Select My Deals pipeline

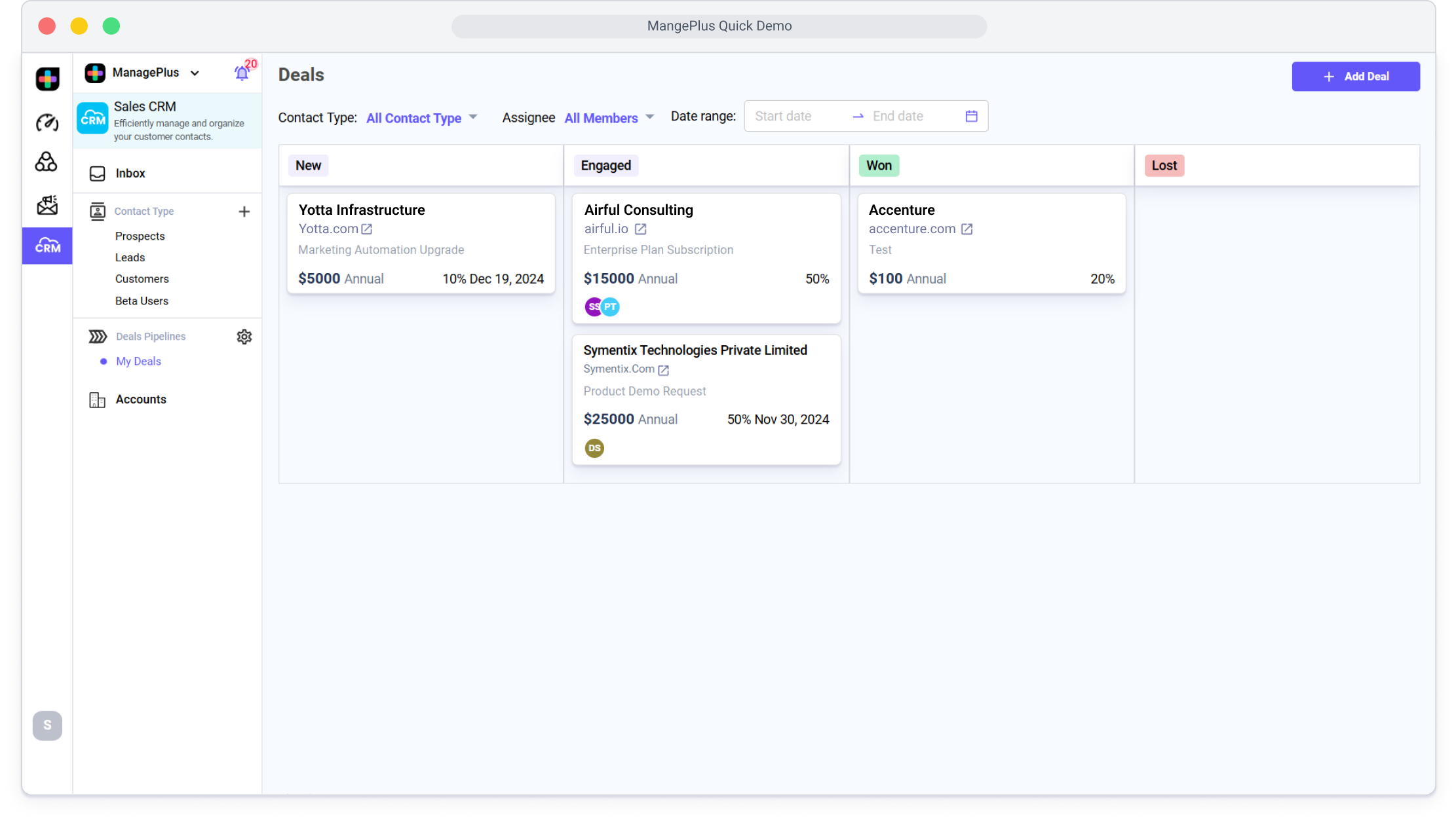(138, 362)
